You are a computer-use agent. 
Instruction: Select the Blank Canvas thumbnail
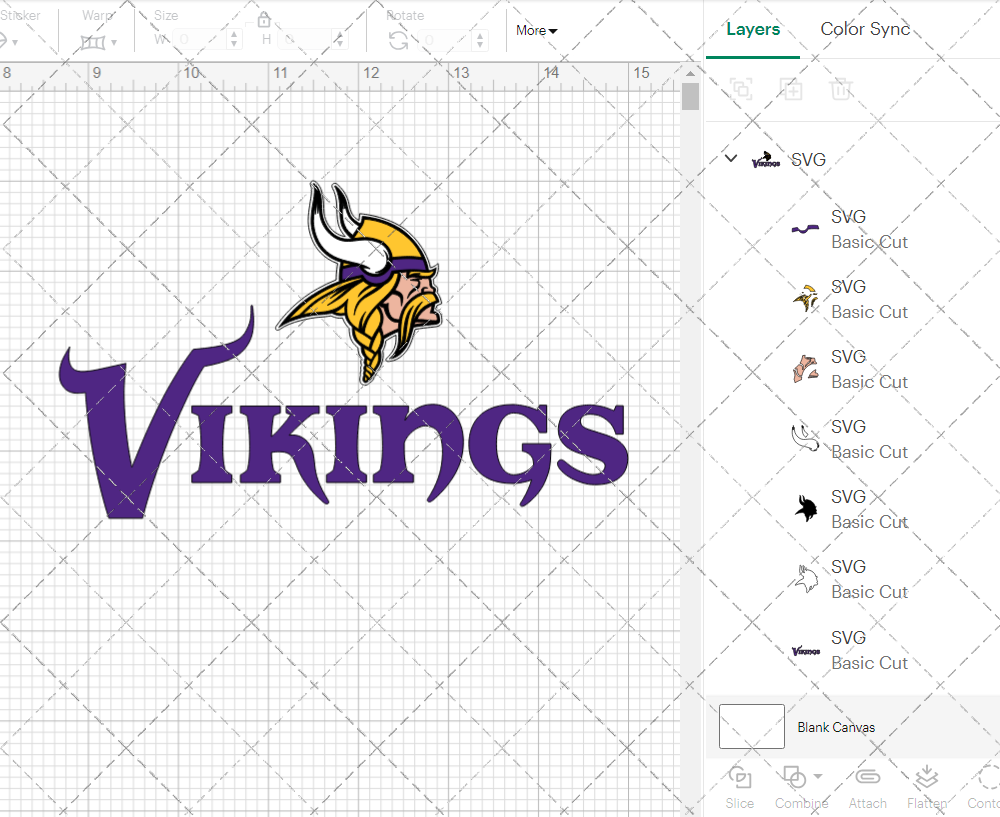[x=752, y=726]
